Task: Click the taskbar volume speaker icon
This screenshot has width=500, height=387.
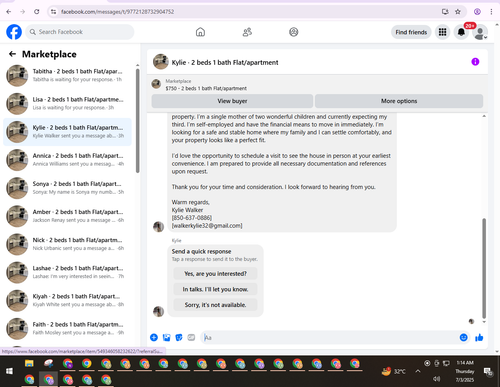Action: coord(436,379)
